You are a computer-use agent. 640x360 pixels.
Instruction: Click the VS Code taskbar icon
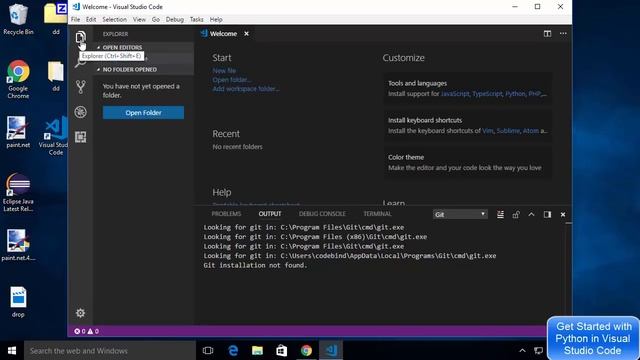pyautogui.click(x=331, y=351)
